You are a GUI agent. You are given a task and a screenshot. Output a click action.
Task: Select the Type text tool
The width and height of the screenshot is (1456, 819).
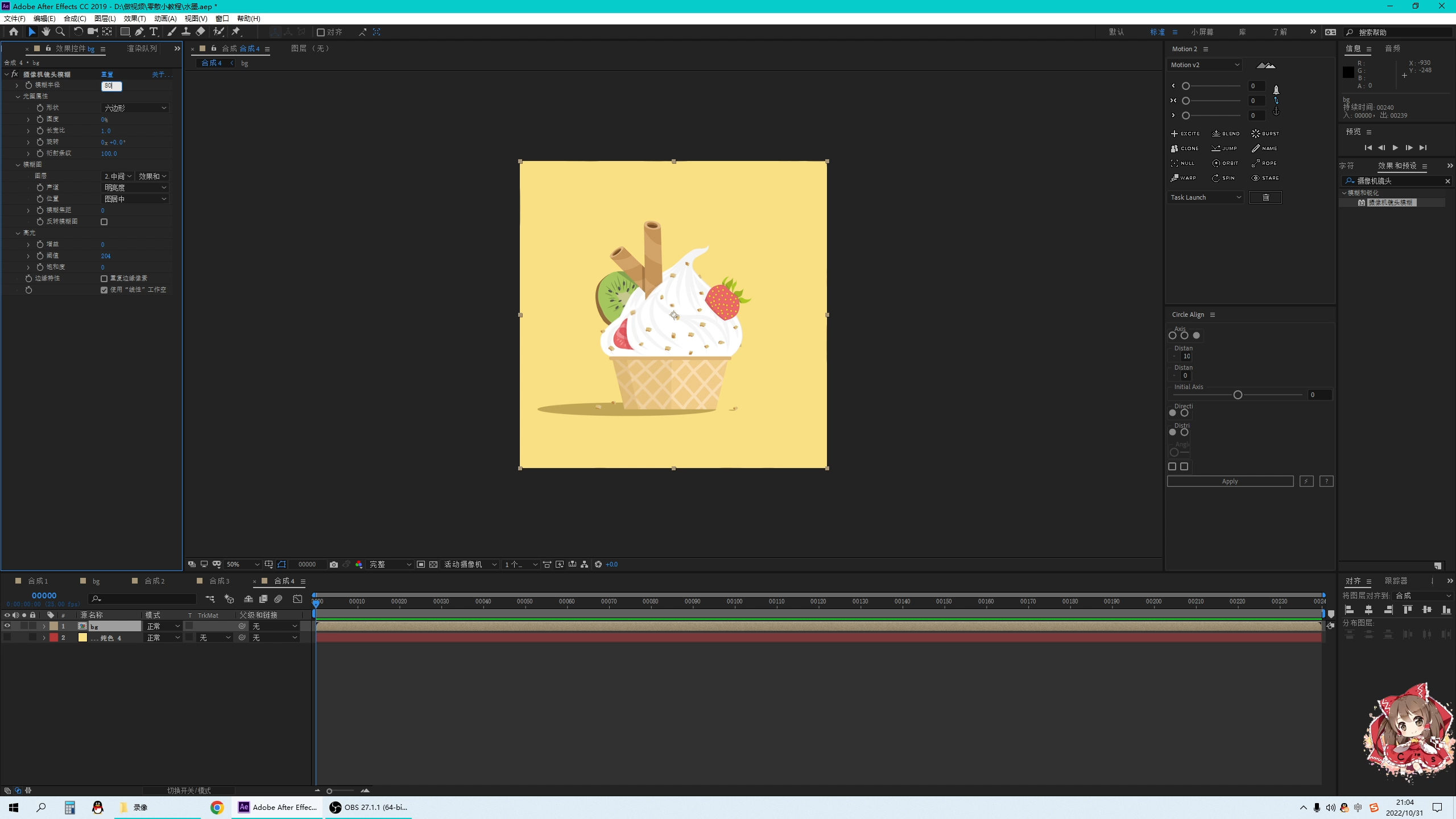[x=154, y=32]
